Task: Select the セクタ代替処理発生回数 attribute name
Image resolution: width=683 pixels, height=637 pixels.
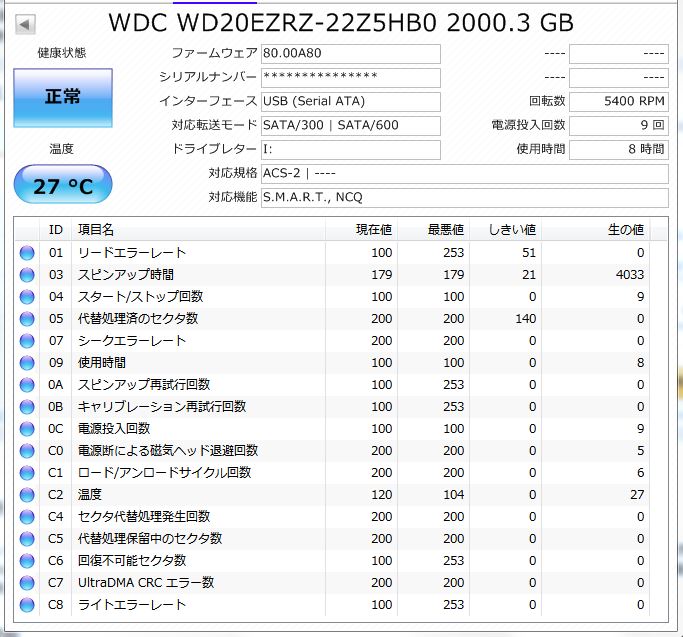Action: pos(144,517)
